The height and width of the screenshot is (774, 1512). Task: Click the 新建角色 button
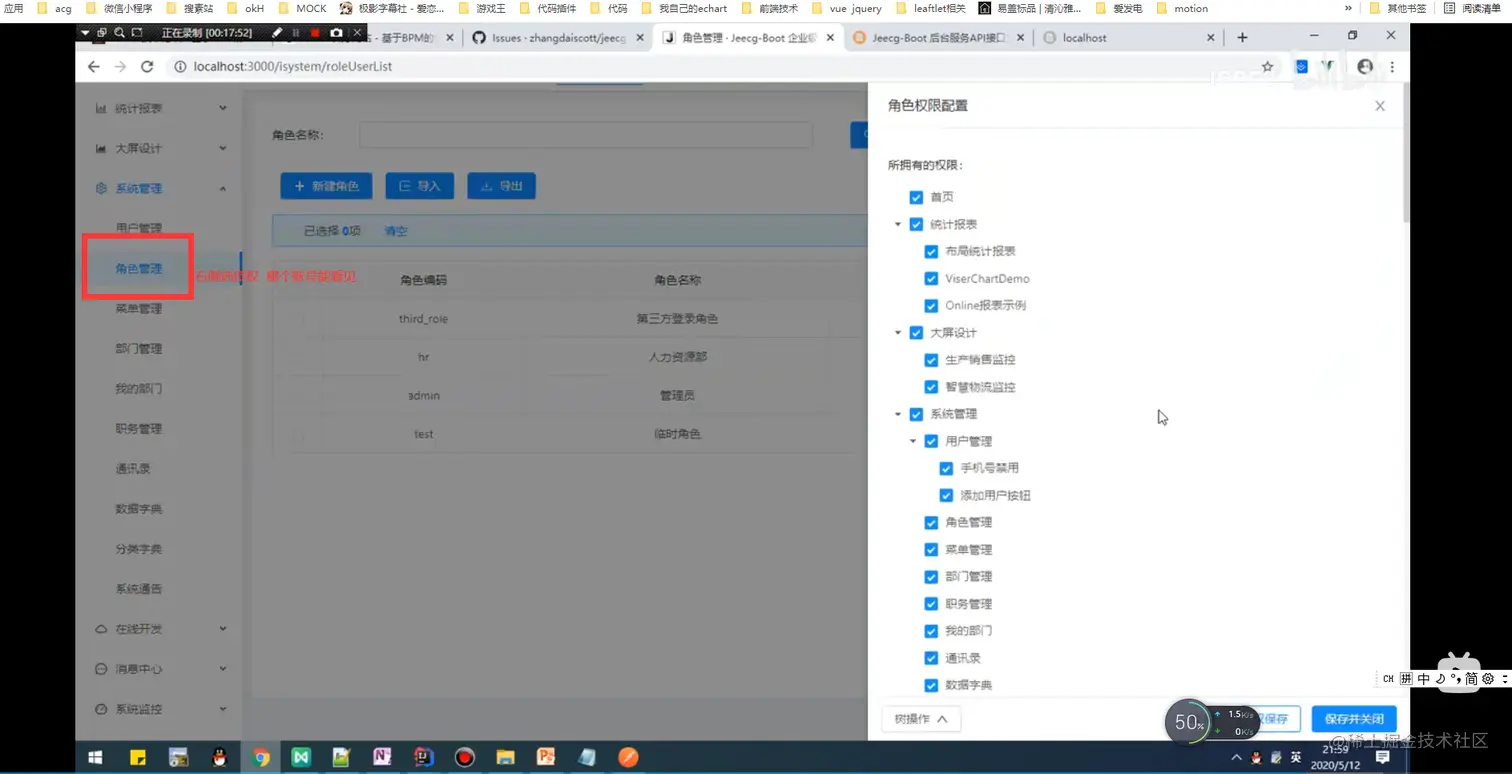327,185
